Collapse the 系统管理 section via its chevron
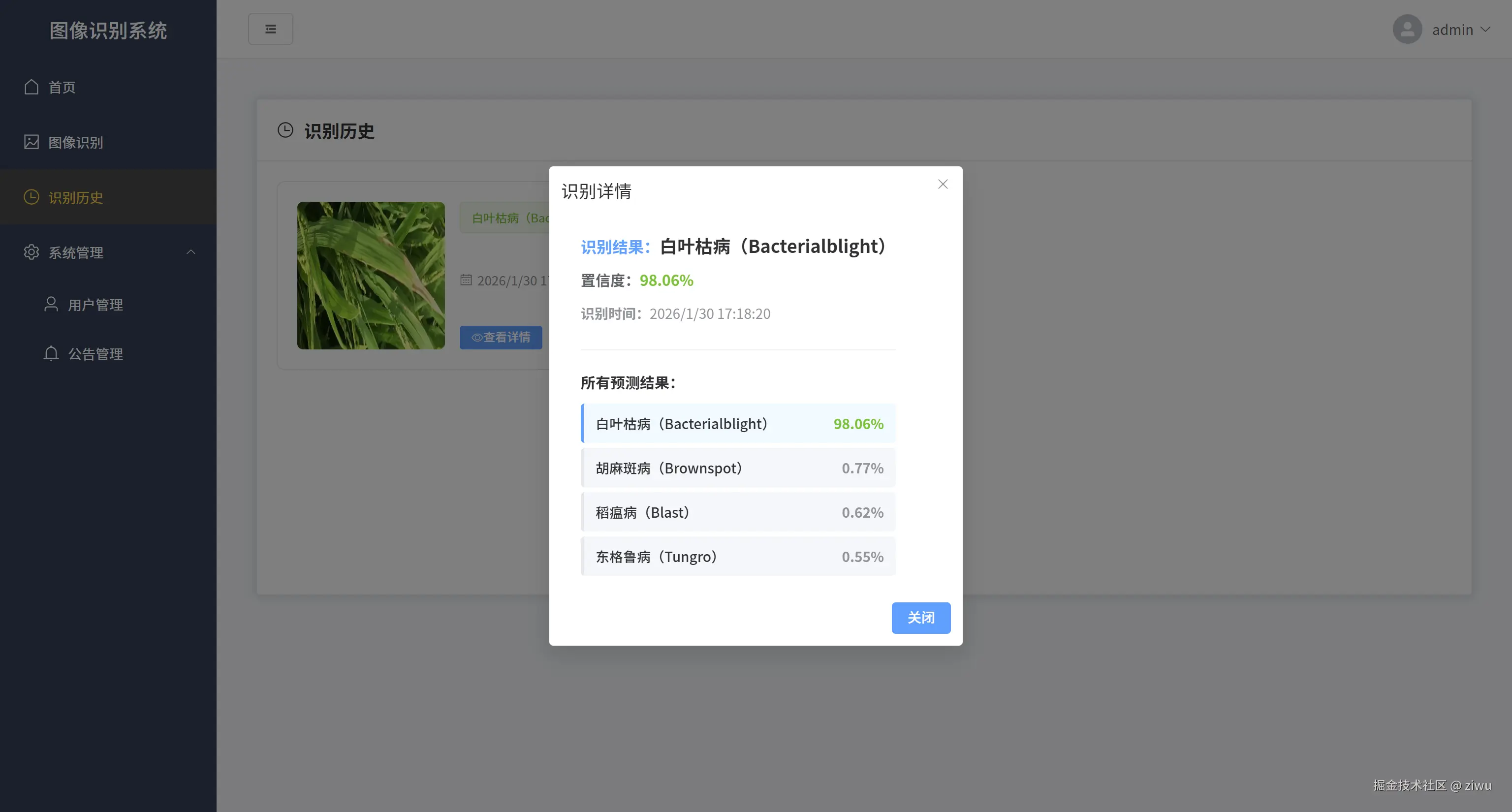 [191, 252]
